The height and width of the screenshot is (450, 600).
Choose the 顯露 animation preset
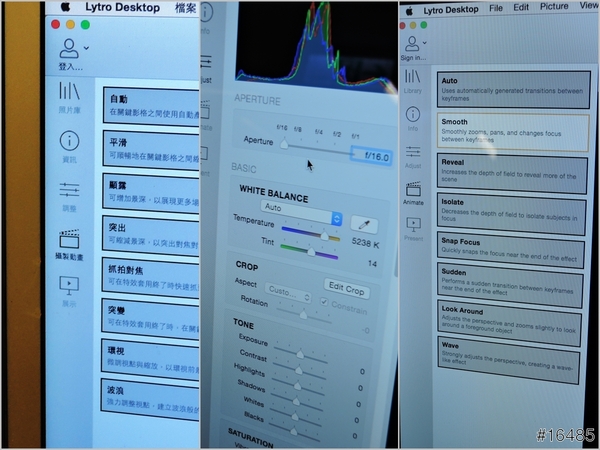(151, 192)
